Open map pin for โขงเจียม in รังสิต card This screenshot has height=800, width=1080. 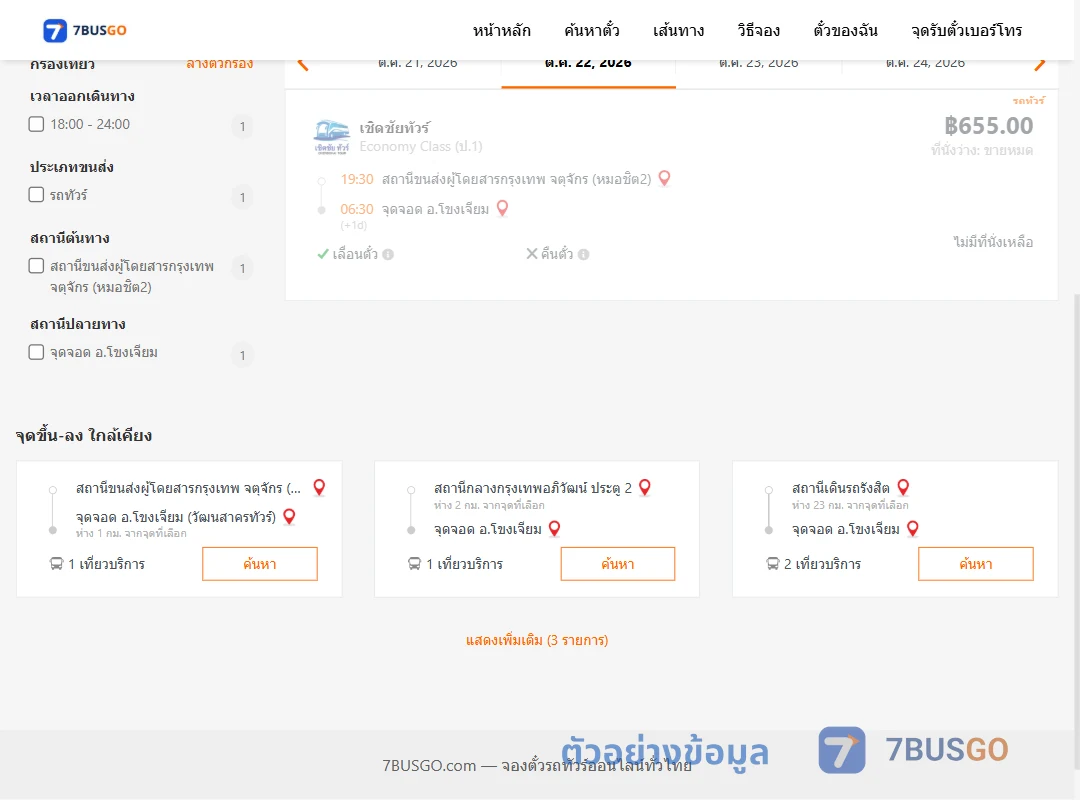click(x=913, y=529)
